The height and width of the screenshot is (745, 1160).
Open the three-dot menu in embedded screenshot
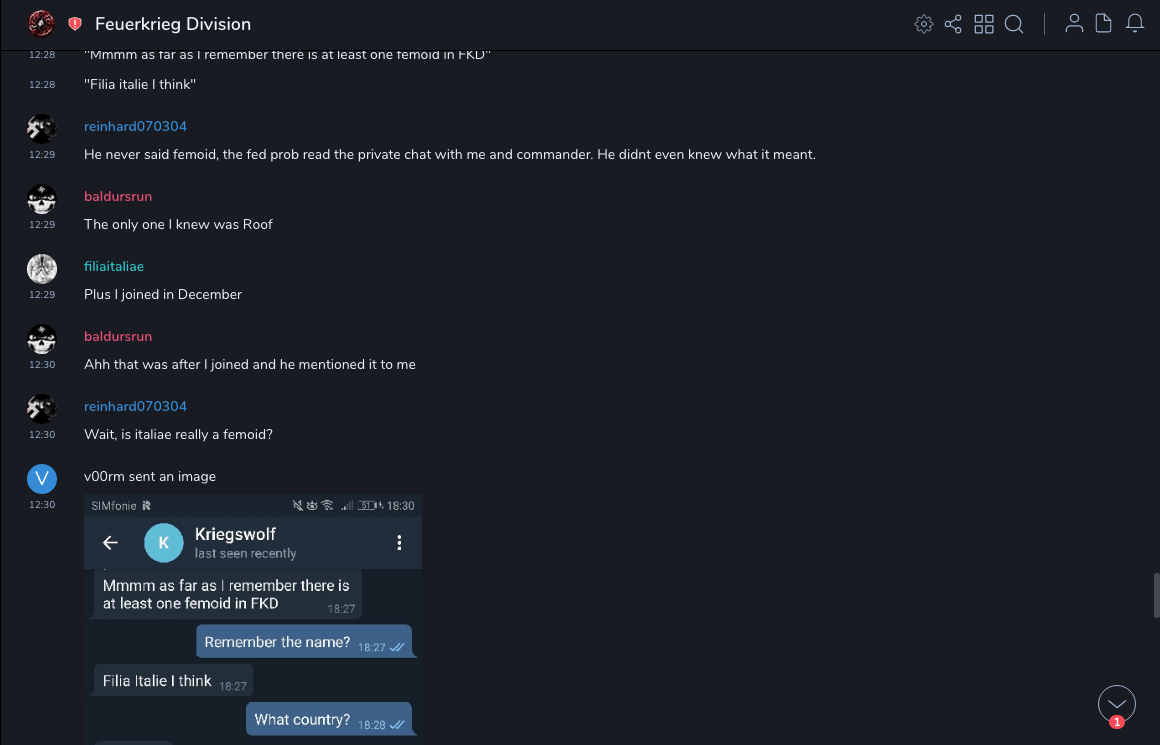tap(399, 543)
